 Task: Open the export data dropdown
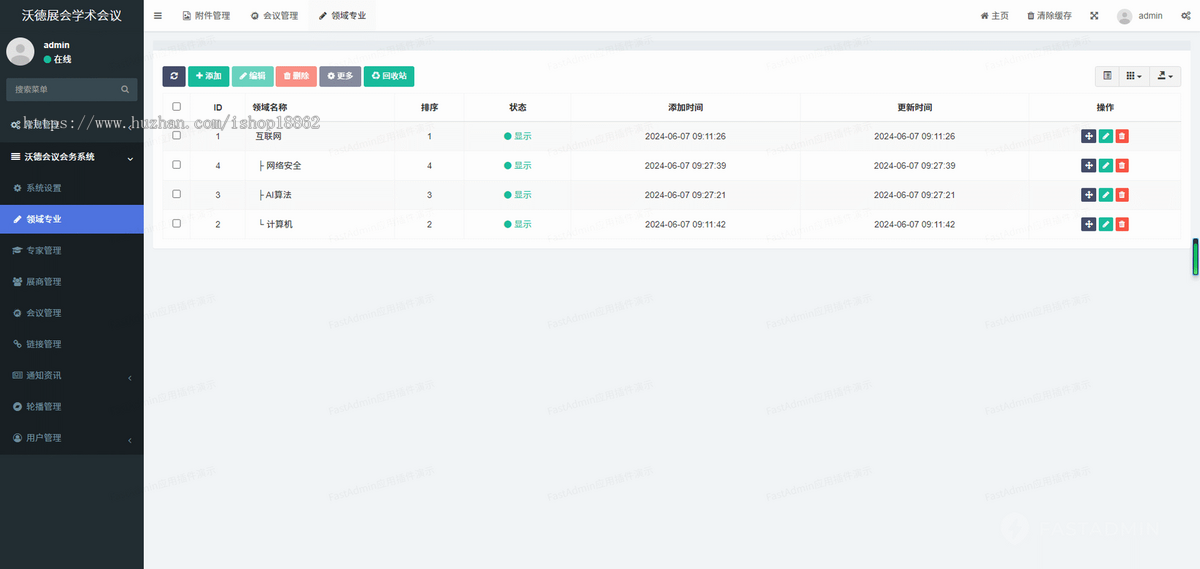pos(1167,76)
